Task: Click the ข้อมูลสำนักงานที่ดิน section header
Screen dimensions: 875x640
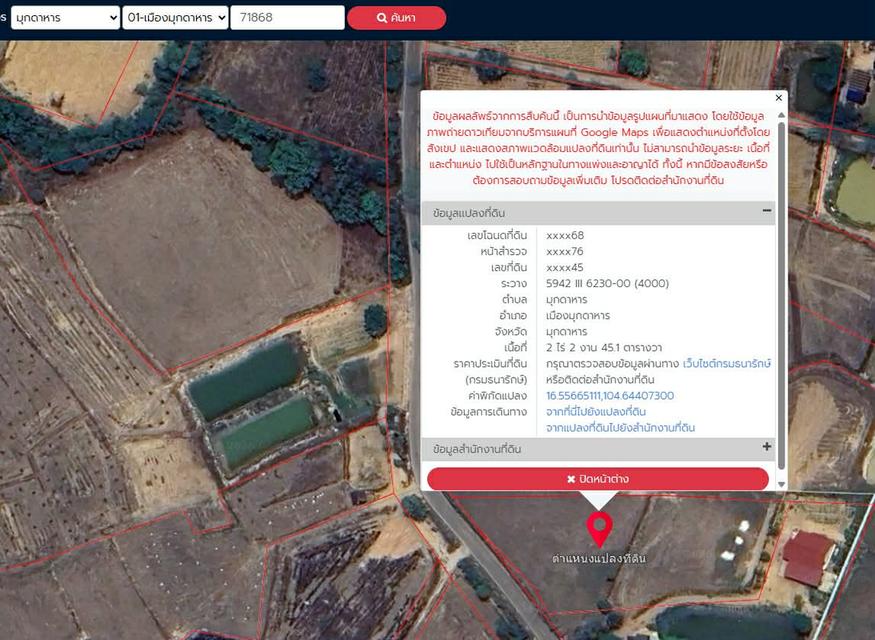Action: coord(598,449)
